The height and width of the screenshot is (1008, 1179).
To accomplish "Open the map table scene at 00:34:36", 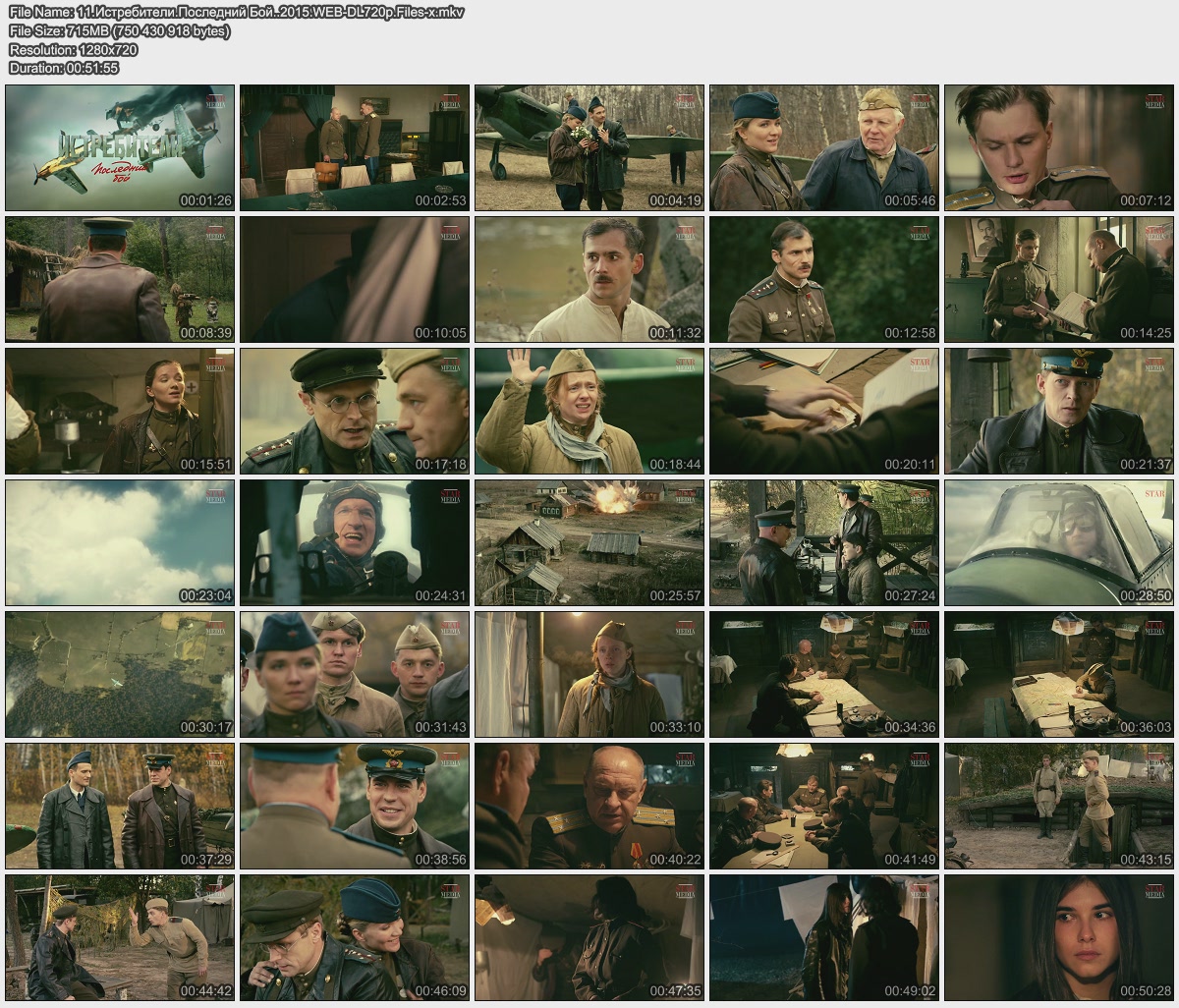I will [x=824, y=674].
